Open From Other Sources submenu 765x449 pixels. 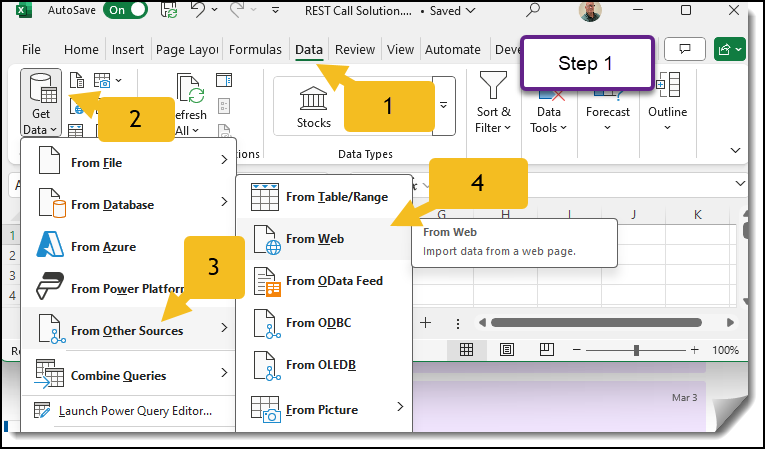[x=129, y=329]
